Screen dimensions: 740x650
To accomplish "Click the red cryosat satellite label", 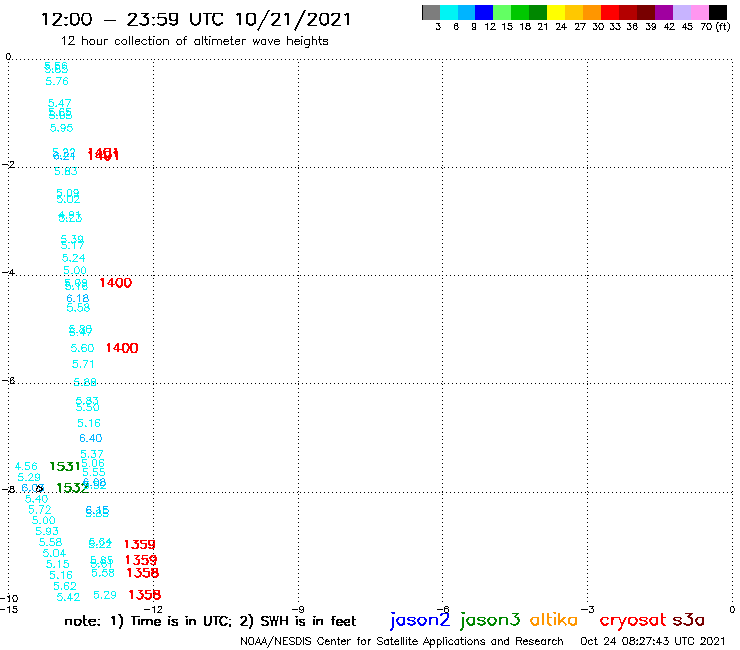I will tap(632, 620).
